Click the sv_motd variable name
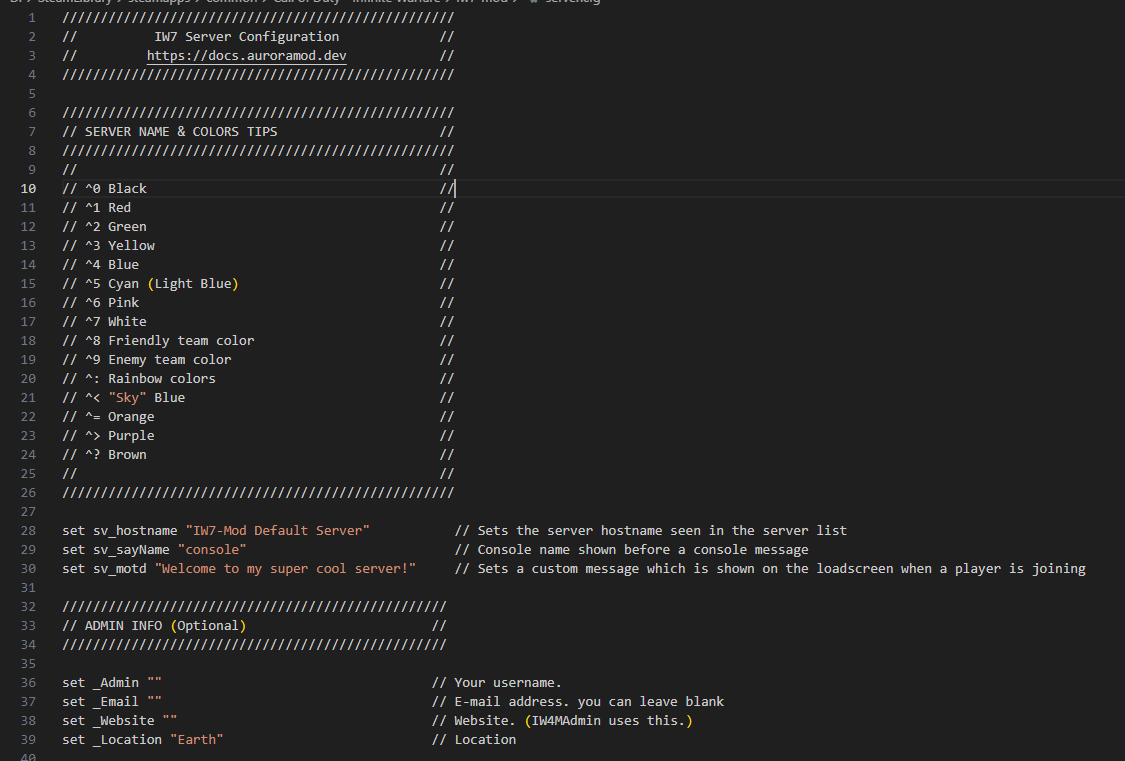 [x=119, y=568]
